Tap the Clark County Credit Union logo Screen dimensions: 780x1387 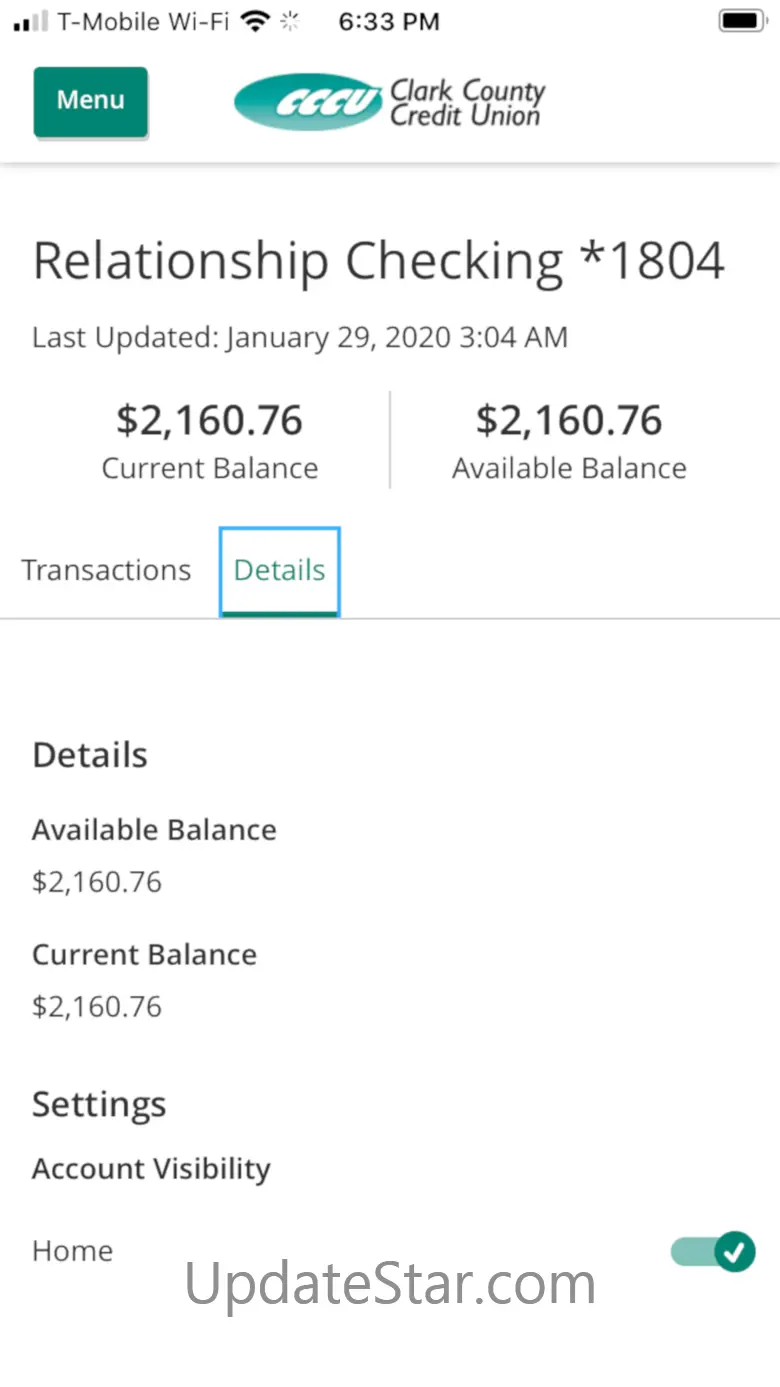click(389, 102)
